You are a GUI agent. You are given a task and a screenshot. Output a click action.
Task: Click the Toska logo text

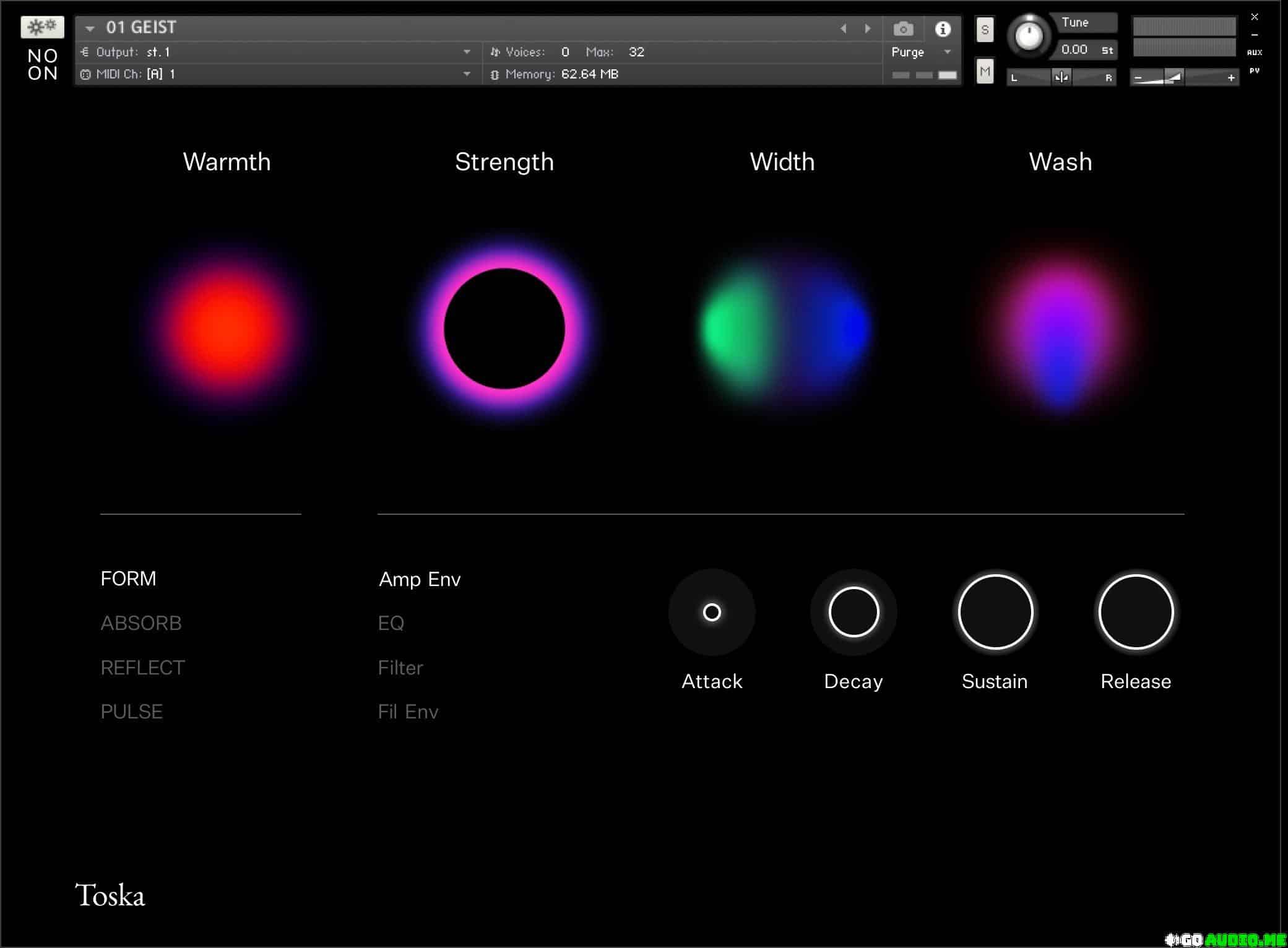coord(110,895)
